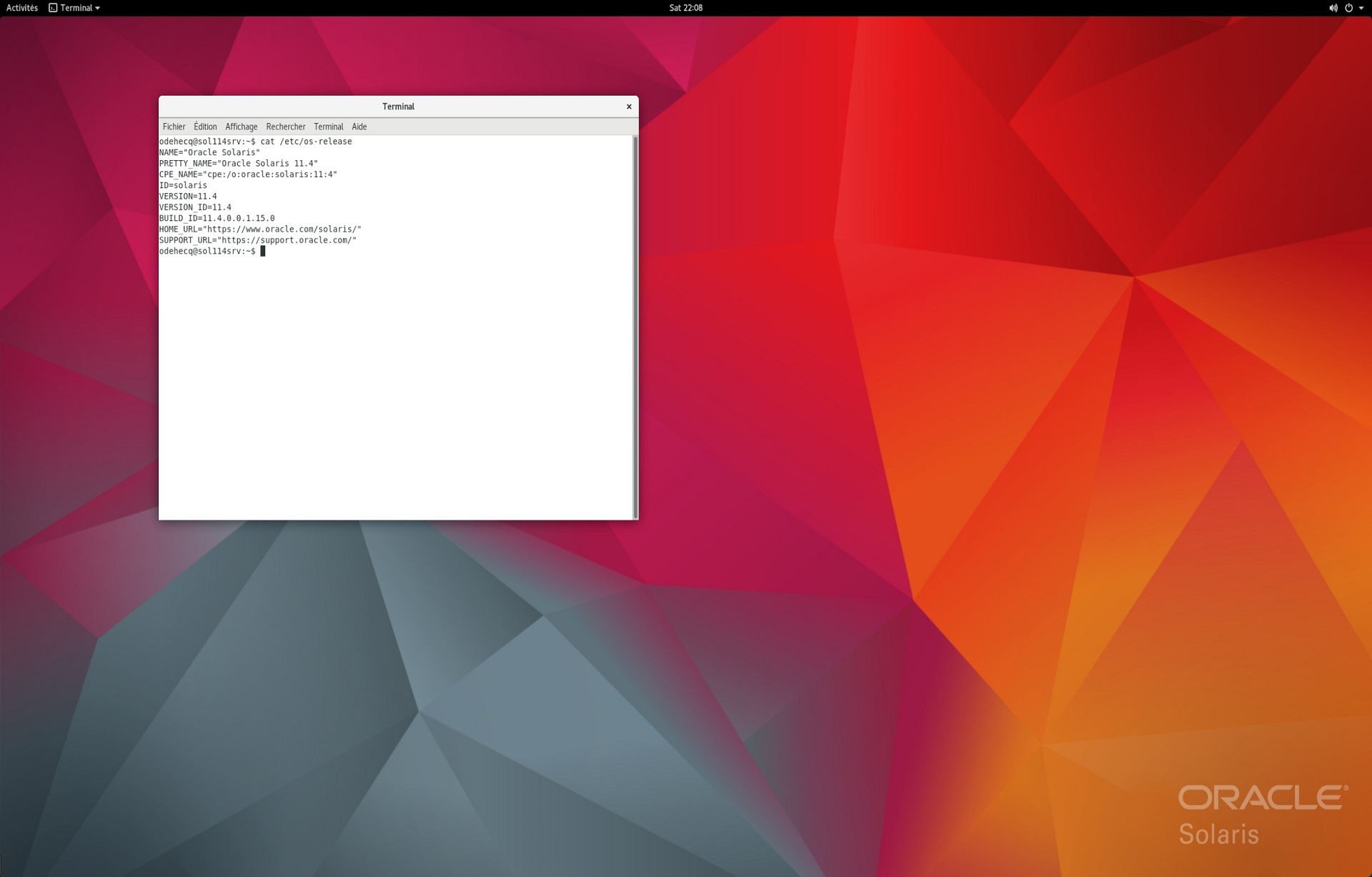
Task: Open the Rechercher menu
Action: coord(285,127)
